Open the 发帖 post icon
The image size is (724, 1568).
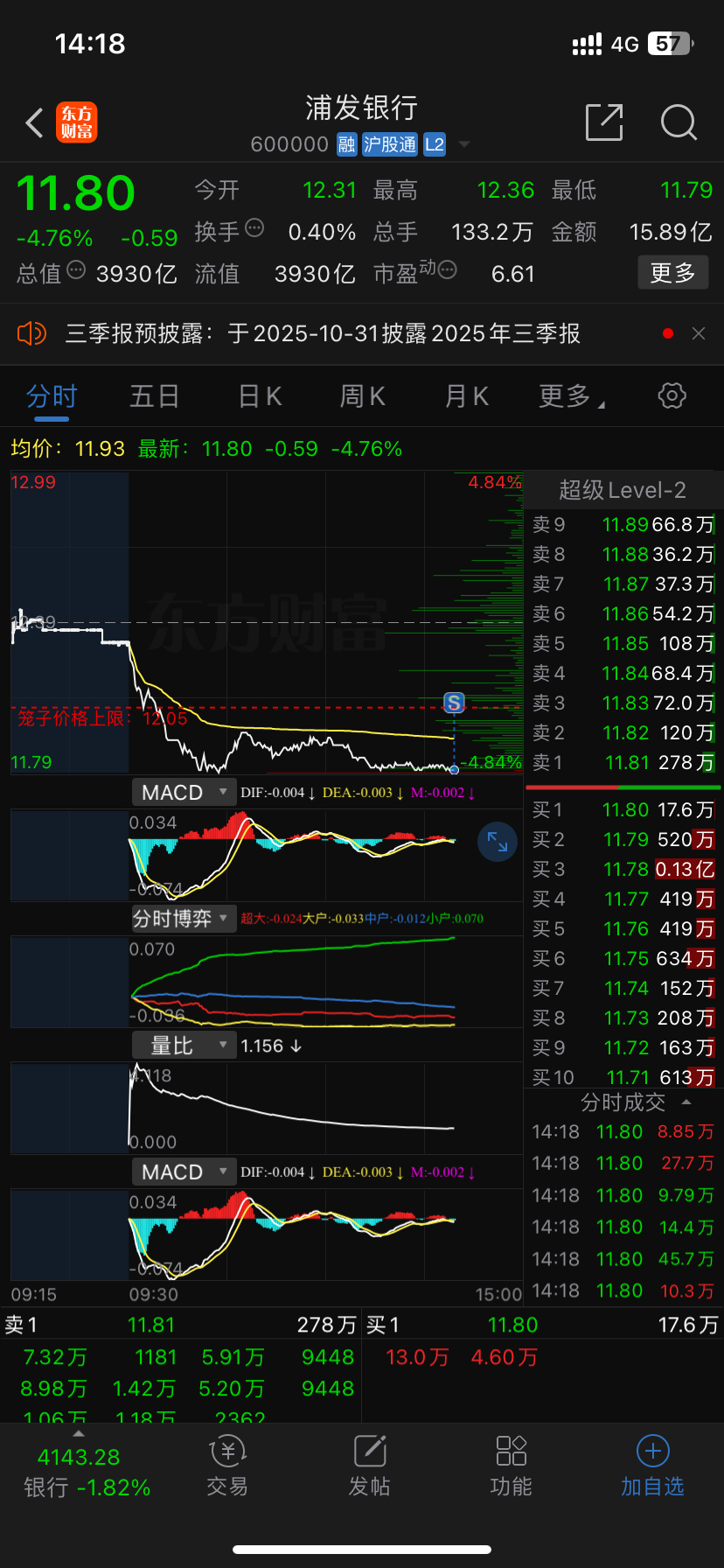370,1466
